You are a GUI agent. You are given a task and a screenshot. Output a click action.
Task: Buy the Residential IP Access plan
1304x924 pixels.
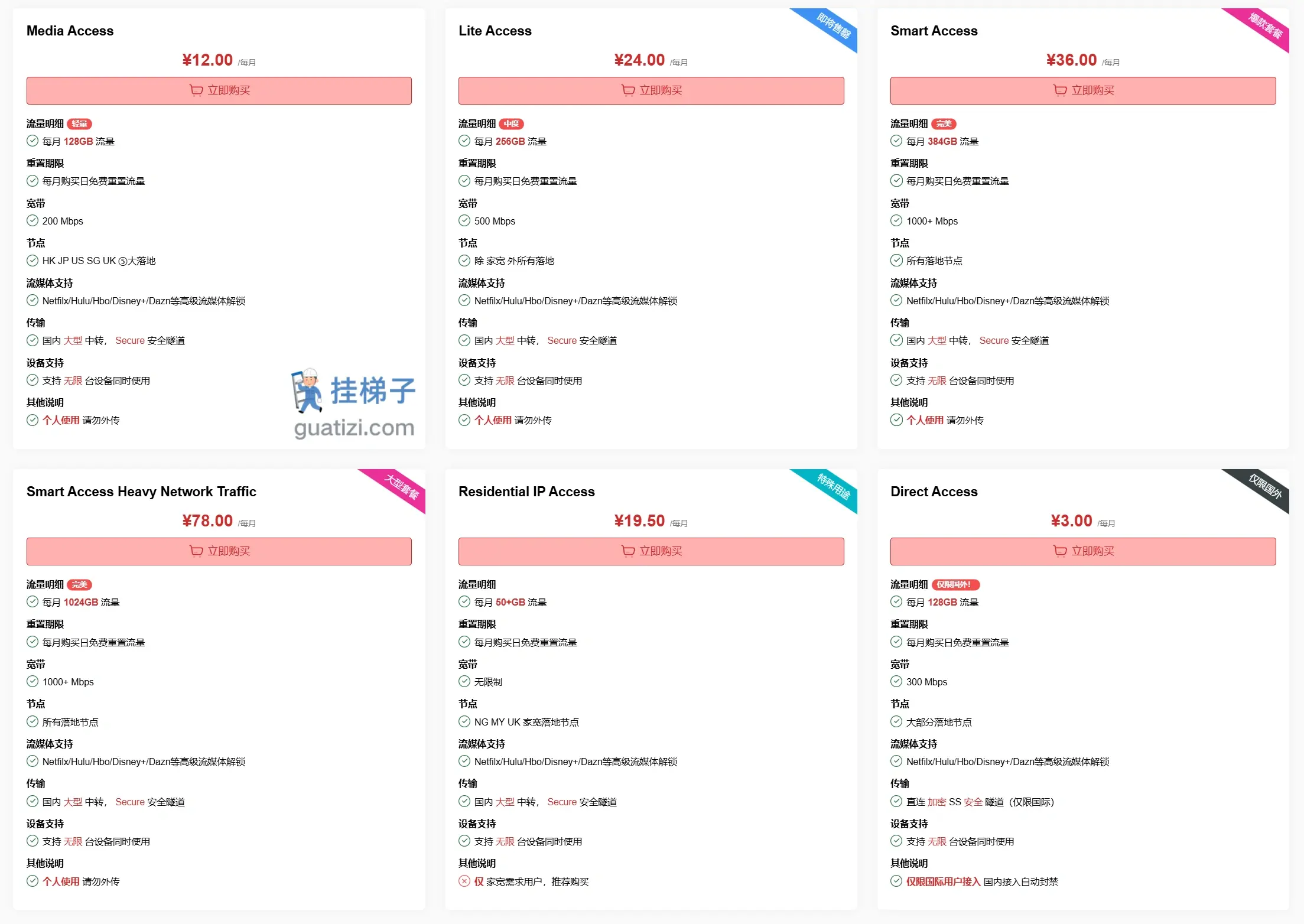tap(651, 551)
